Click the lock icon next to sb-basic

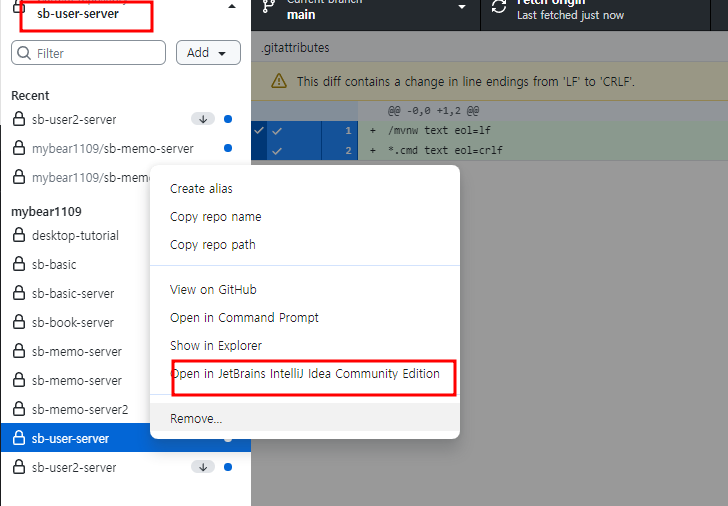click(x=19, y=264)
